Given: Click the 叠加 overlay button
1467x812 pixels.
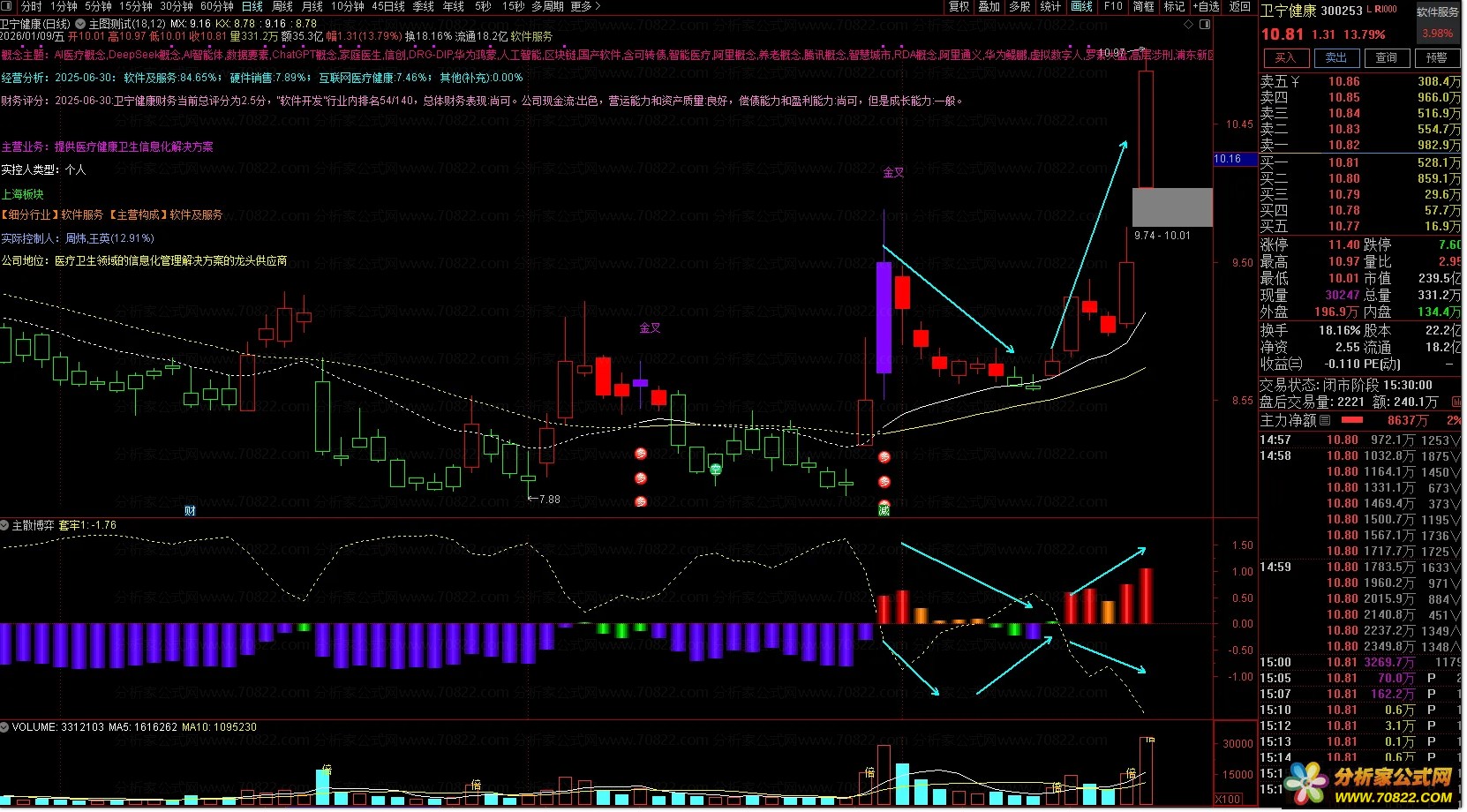Looking at the screenshot, I should [989, 6].
